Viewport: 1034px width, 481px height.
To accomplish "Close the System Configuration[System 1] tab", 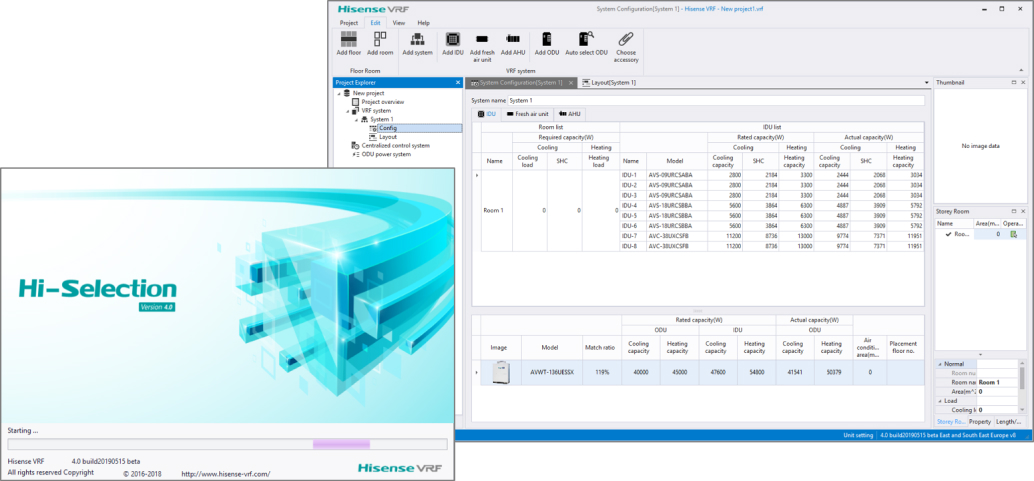I will [571, 82].
